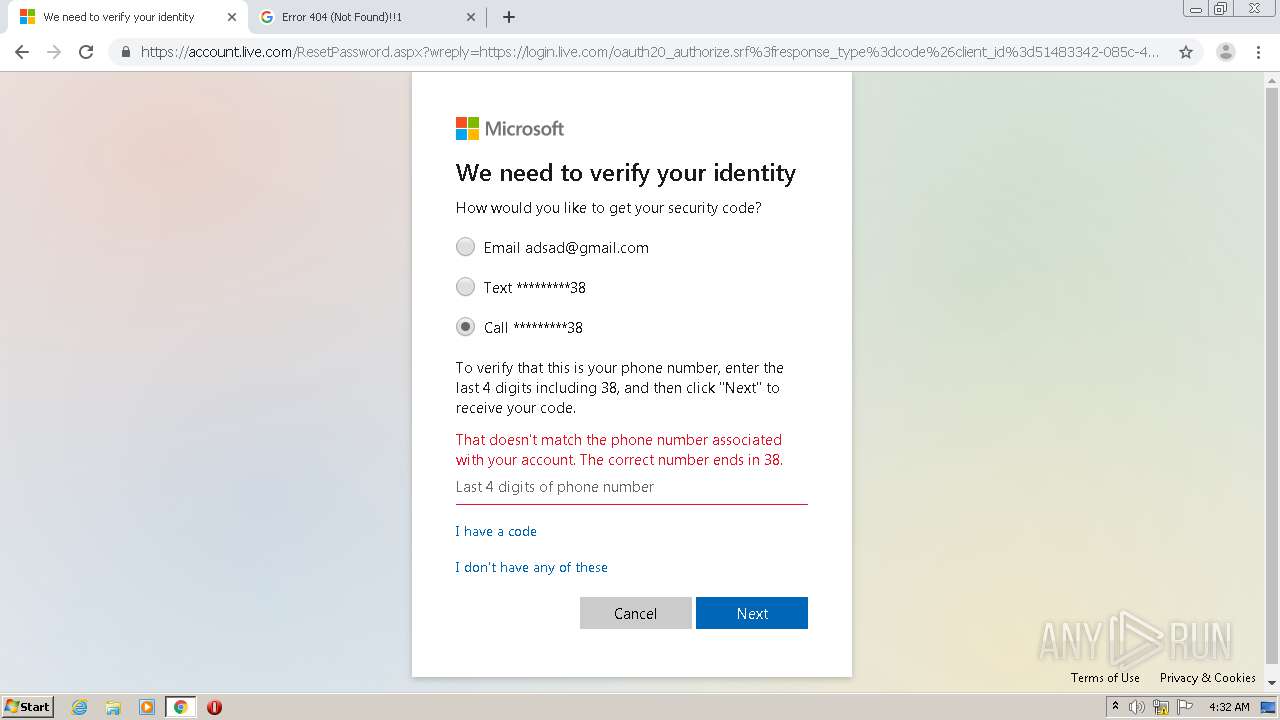Open Windows Media Player taskbar icon
1280x720 pixels.
147,707
